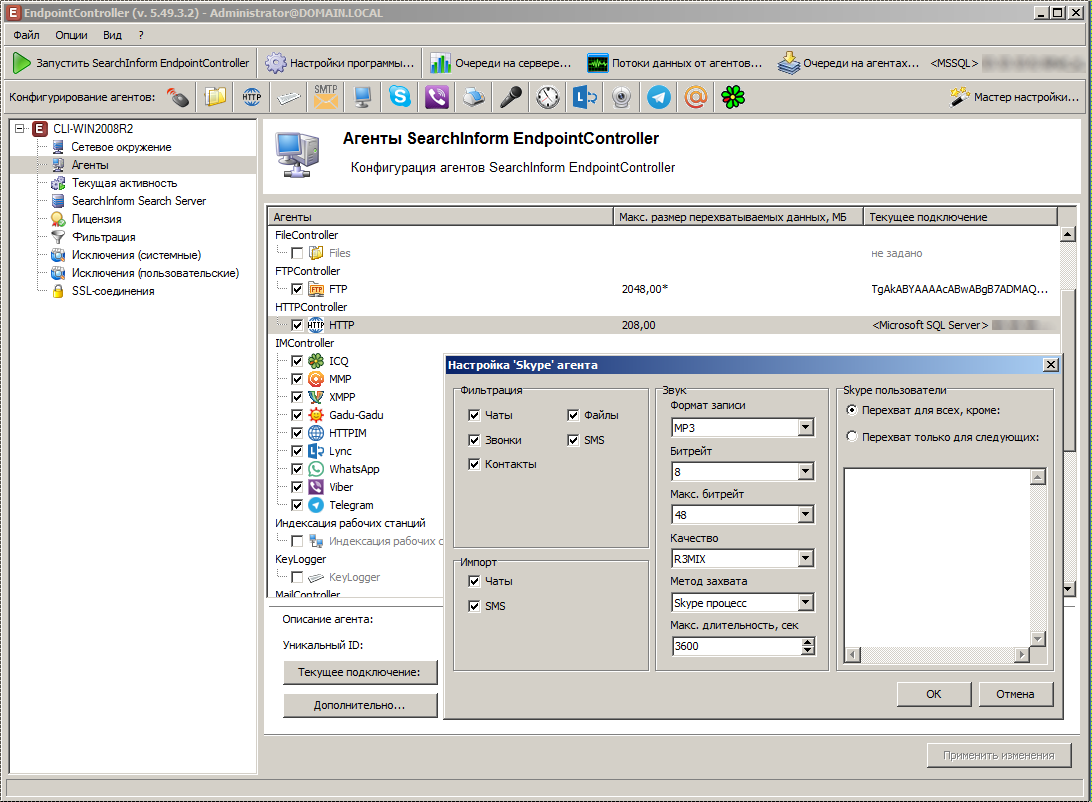Click Отмена in Skype agent dialog
The width and height of the screenshot is (1092, 802).
pos(1015,694)
